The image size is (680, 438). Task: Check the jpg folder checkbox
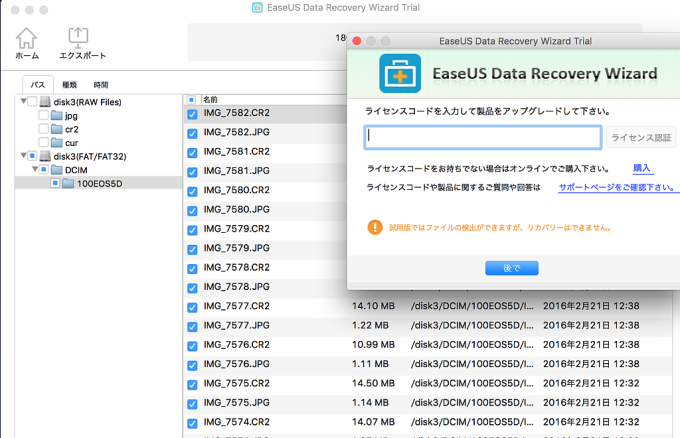click(43, 116)
